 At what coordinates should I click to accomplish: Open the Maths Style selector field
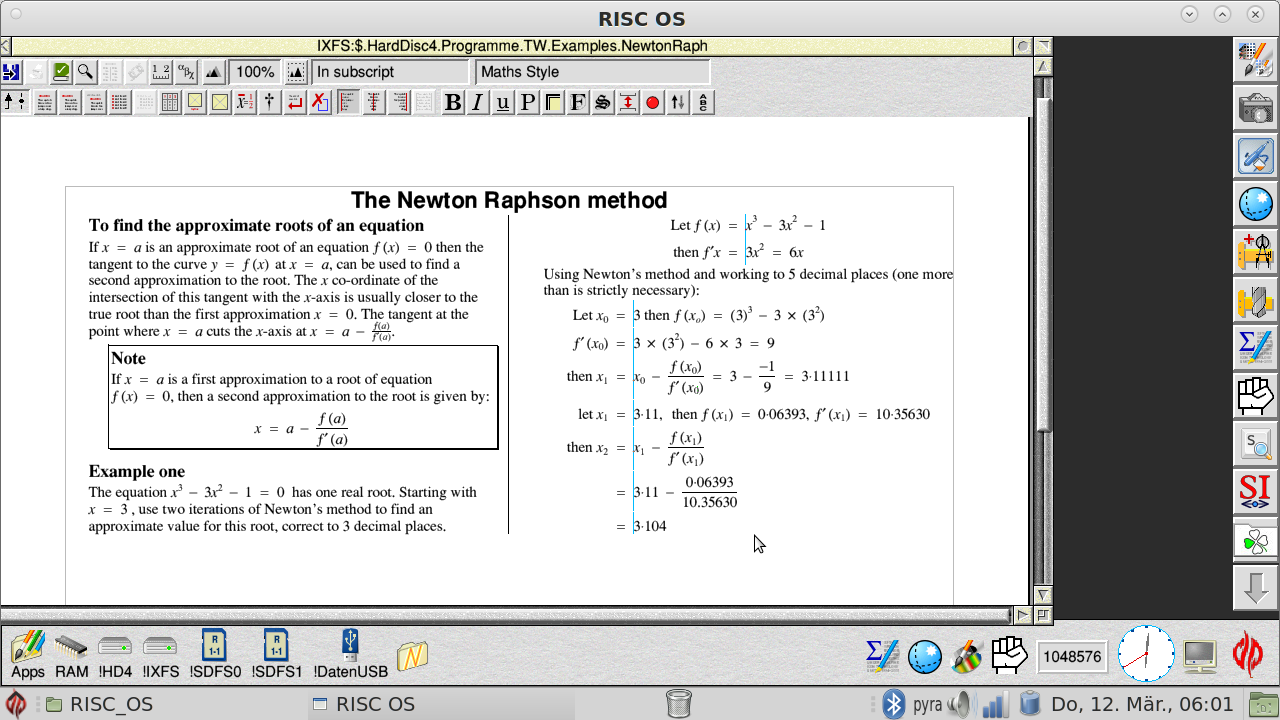point(592,72)
